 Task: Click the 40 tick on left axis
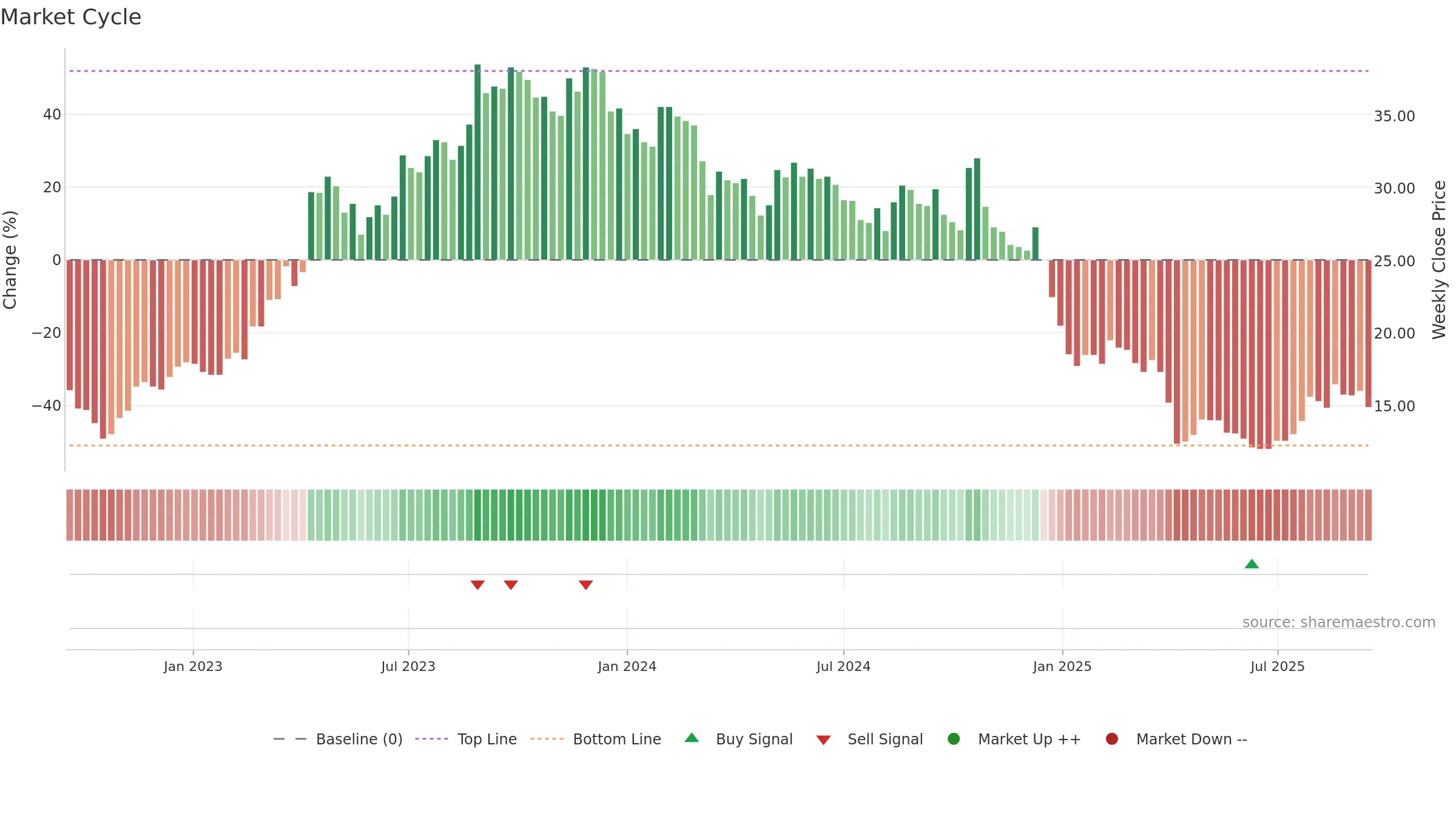point(52,115)
